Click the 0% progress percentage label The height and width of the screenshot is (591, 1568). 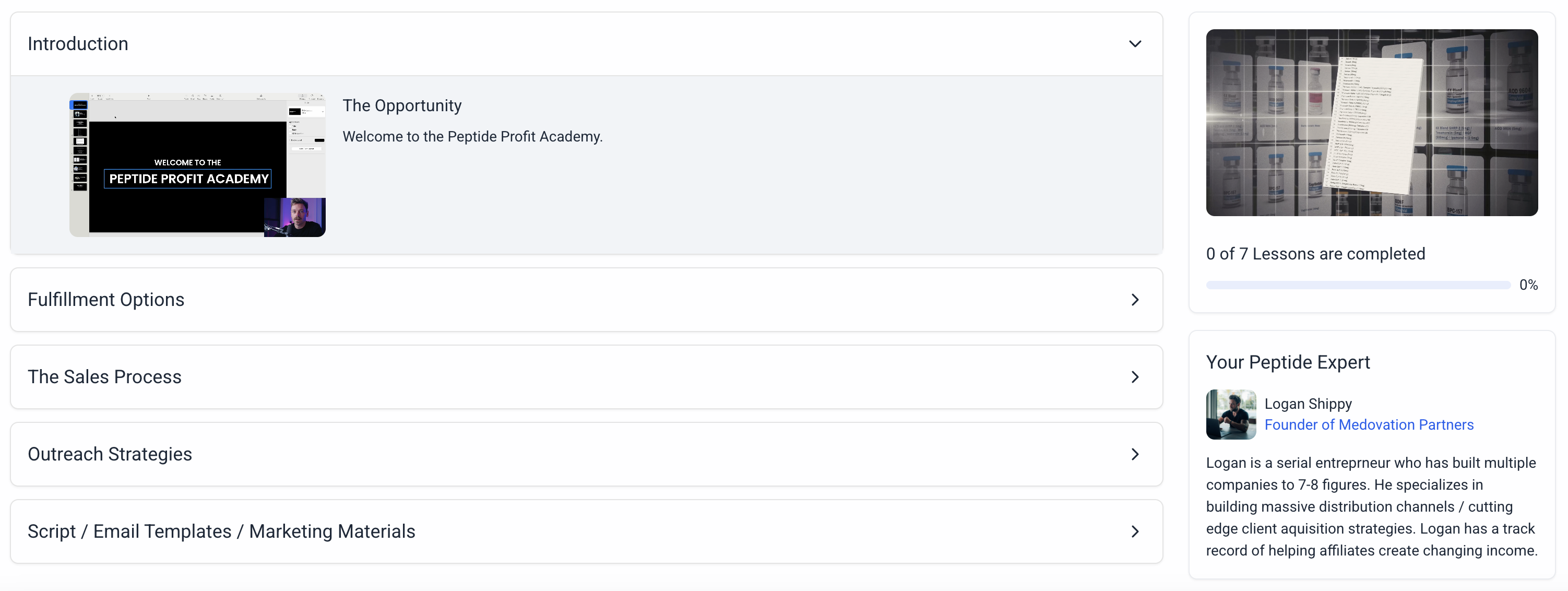[x=1528, y=285]
